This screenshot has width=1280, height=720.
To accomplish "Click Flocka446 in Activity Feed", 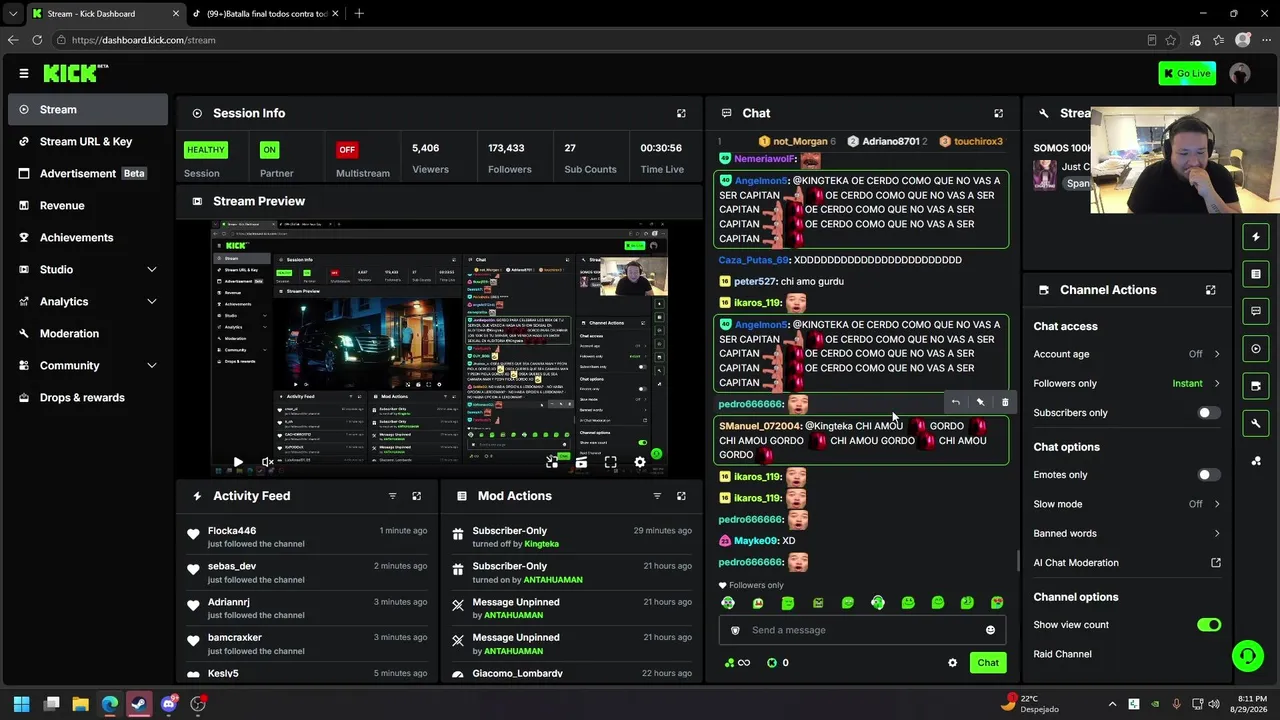I will coord(232,531).
